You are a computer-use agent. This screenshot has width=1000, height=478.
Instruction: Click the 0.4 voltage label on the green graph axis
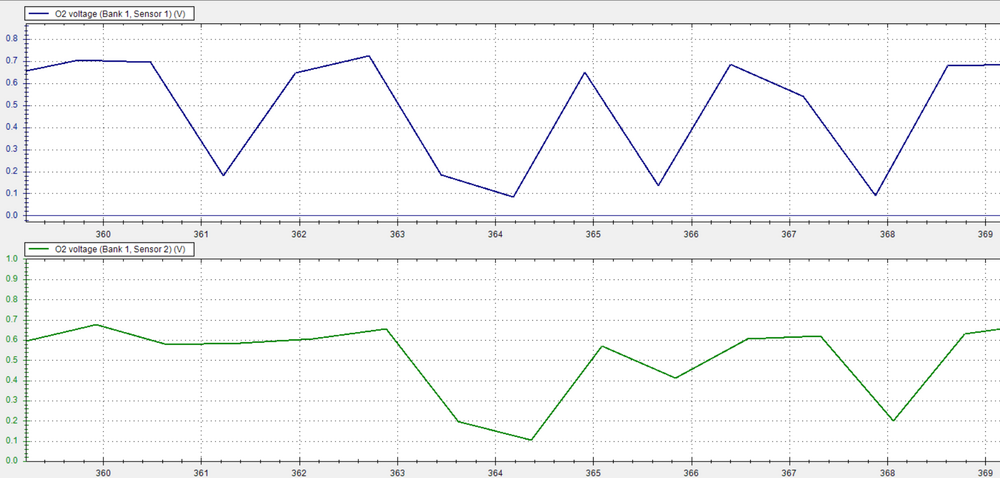coord(11,380)
